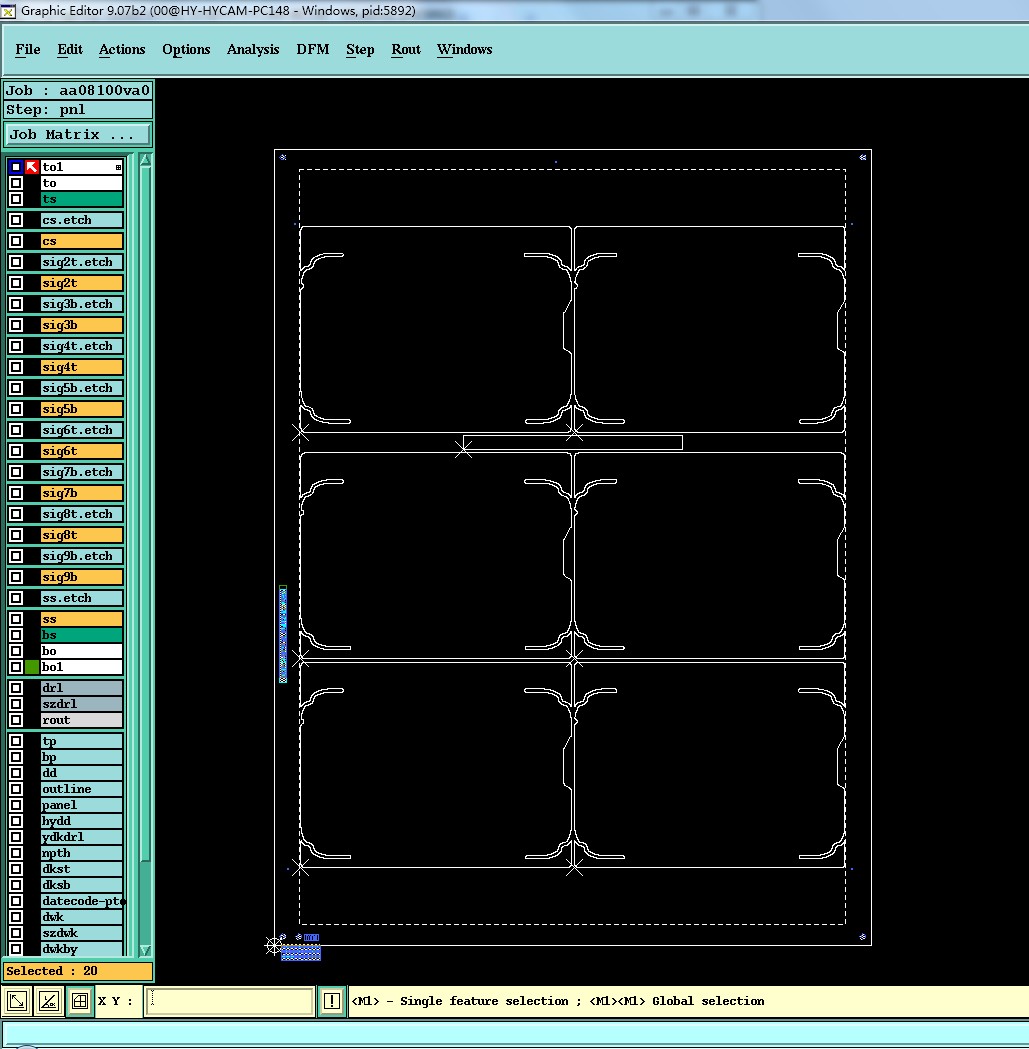
Task: Select the sig3b layer name
Action: click(x=82, y=325)
